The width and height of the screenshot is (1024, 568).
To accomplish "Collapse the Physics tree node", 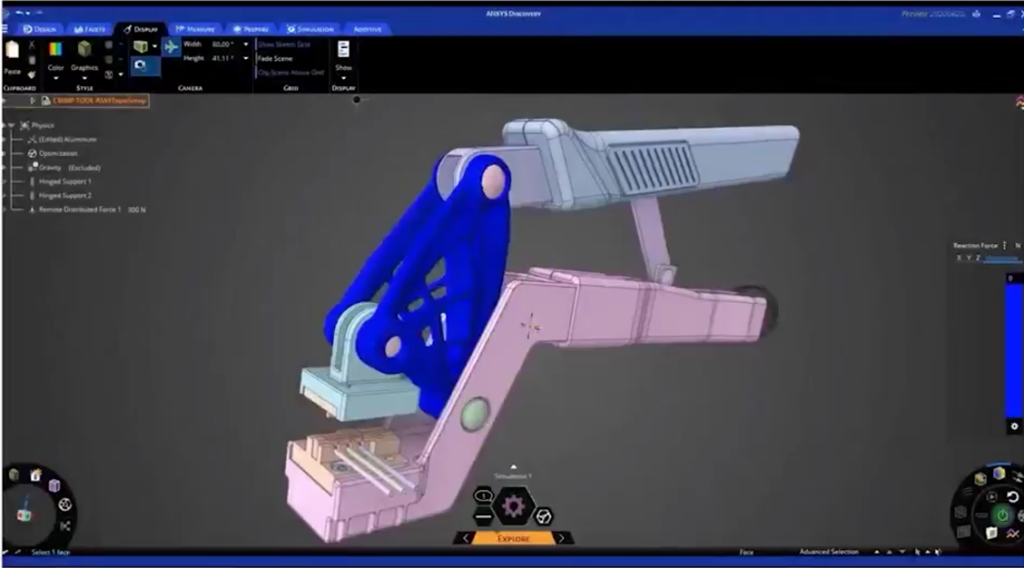I will (10, 126).
